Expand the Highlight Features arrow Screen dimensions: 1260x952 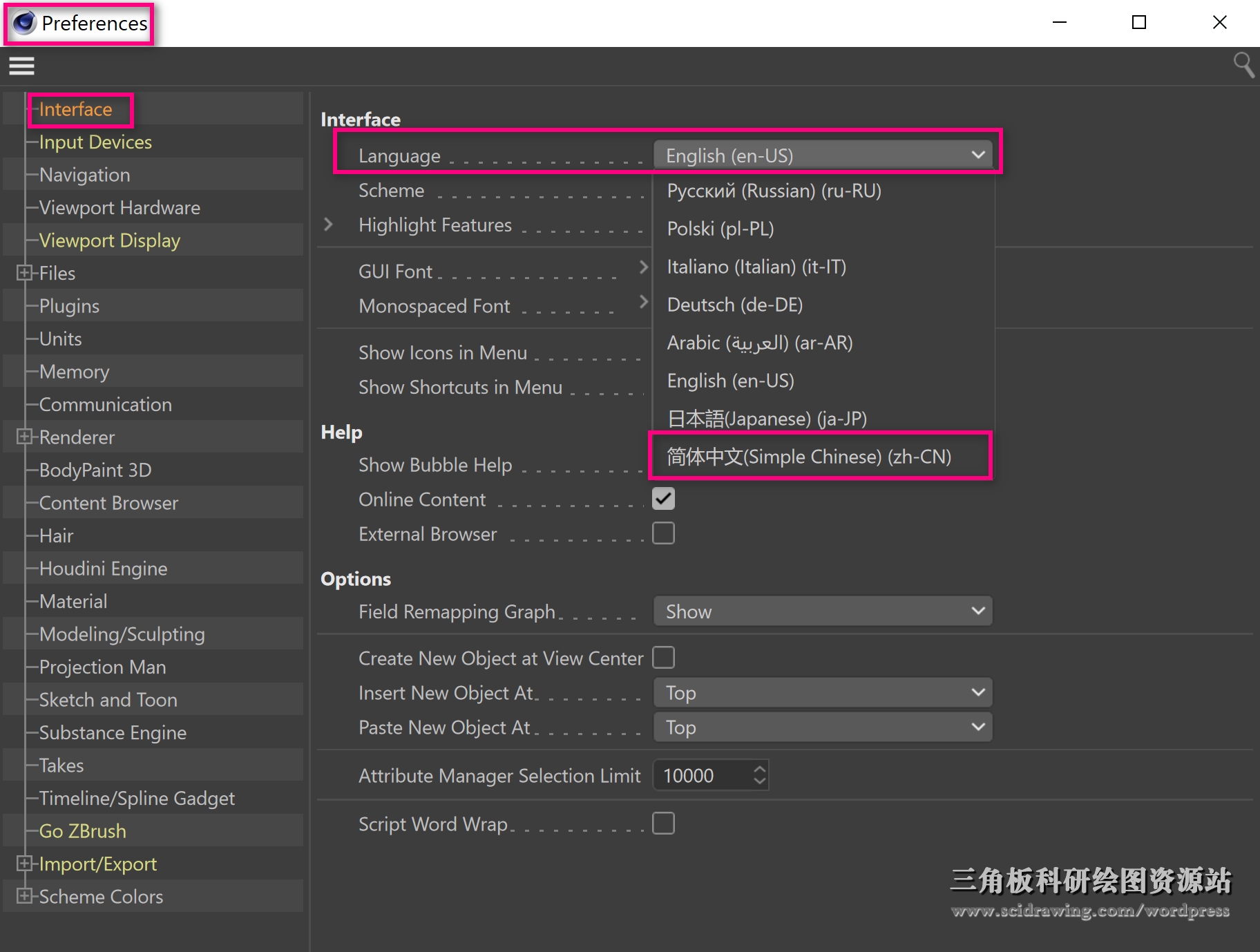[329, 225]
